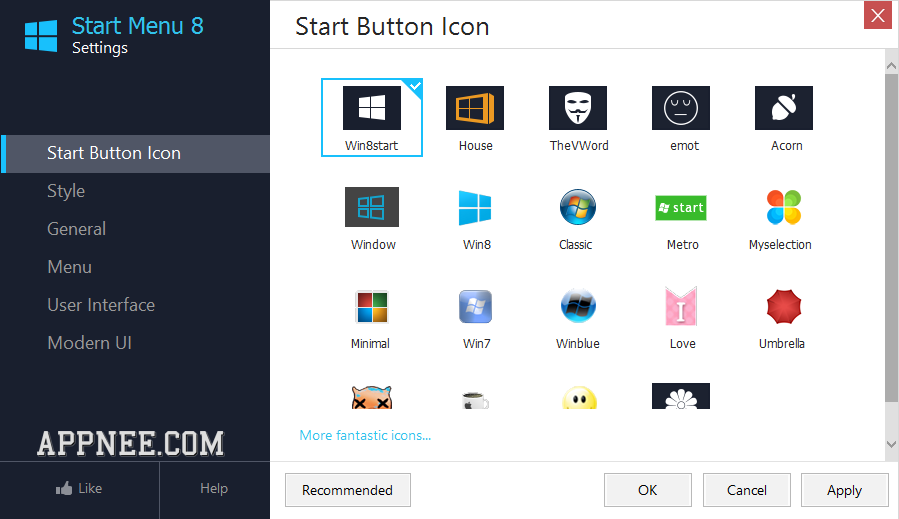Pick the Myselection colorful icon
Image resolution: width=899 pixels, height=519 pixels.
pos(784,207)
